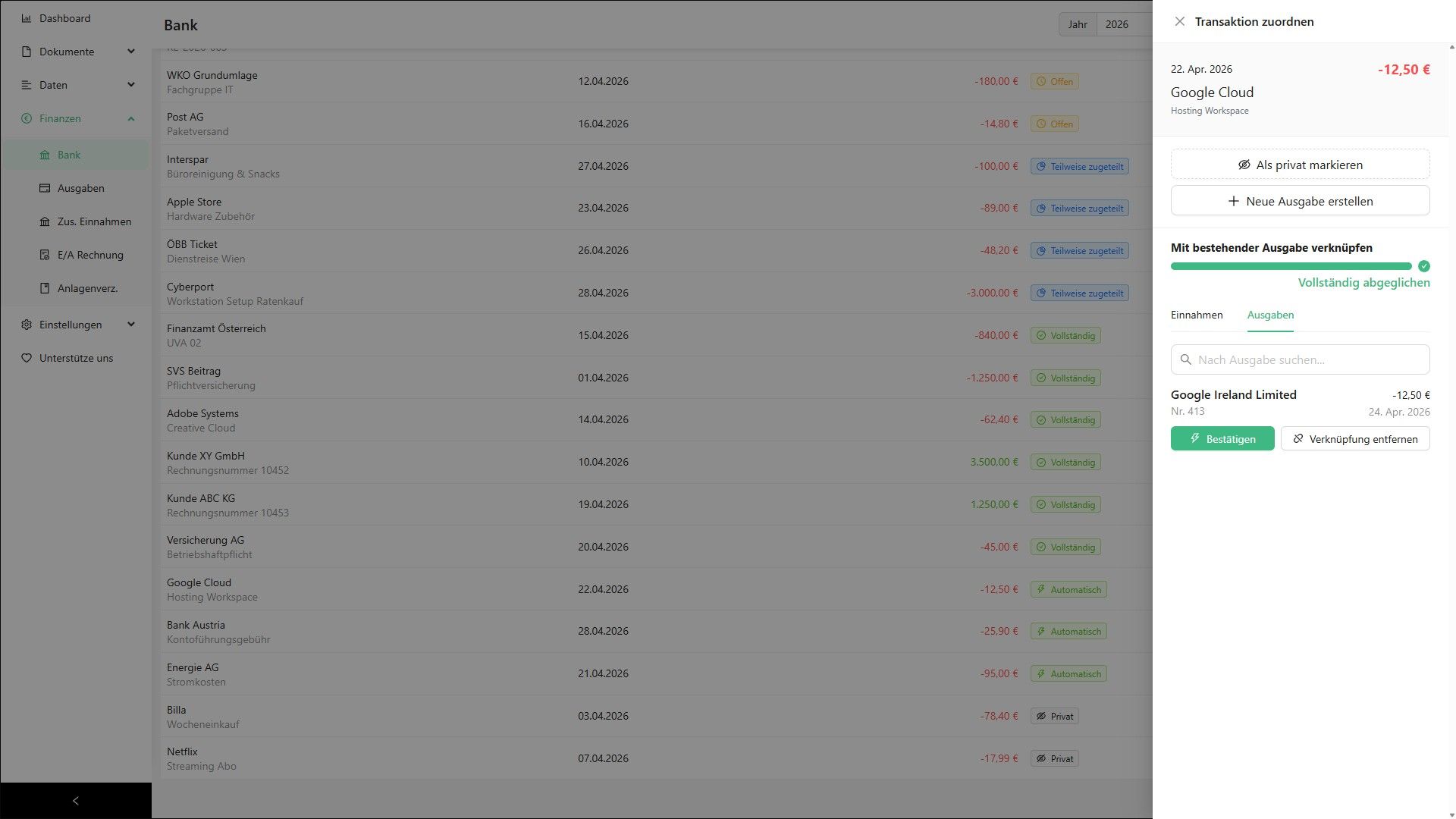Click the Offen badge for WKO Grundumlage
This screenshot has width=1456, height=819.
[1054, 81]
